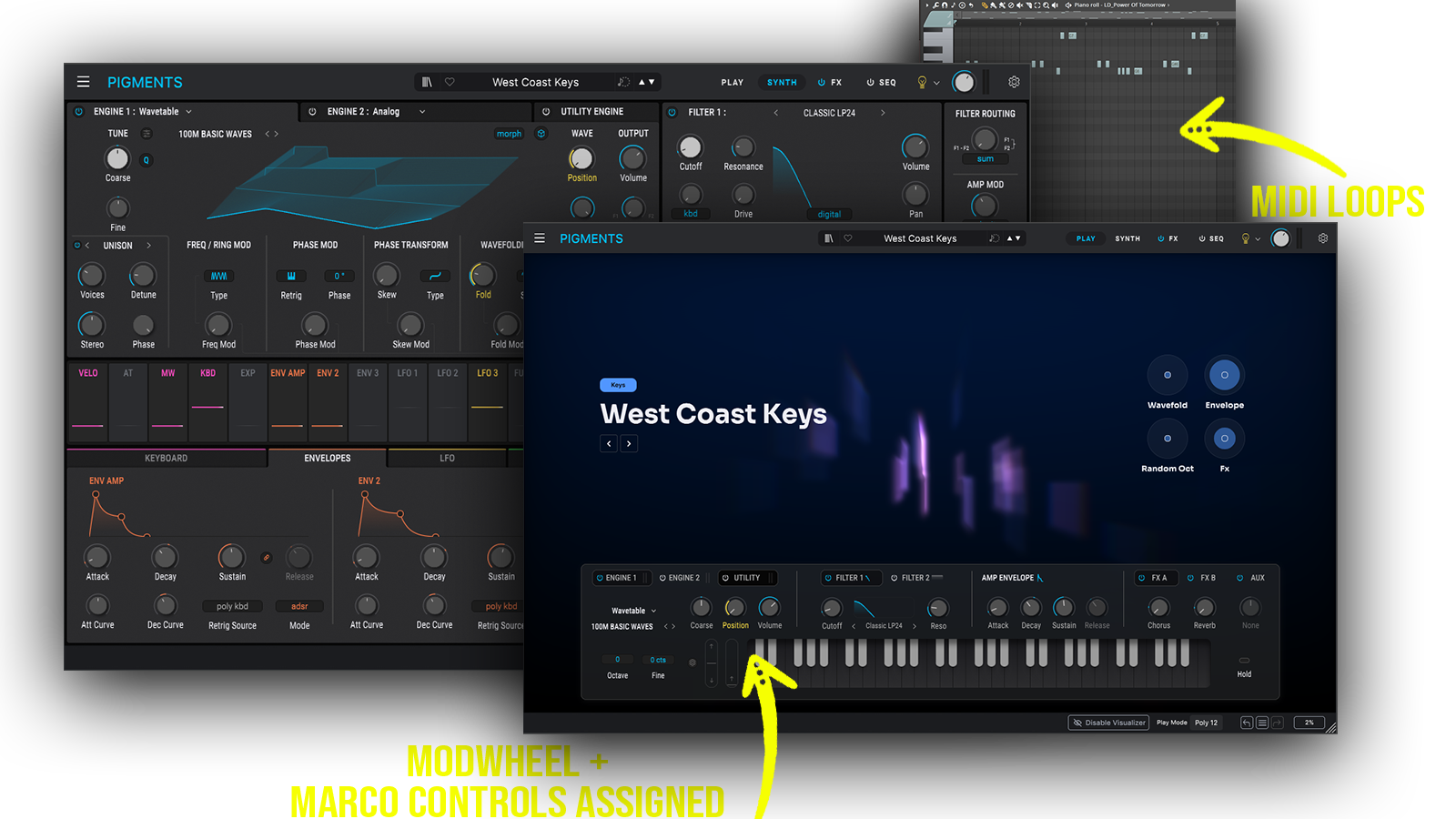The width and height of the screenshot is (1456, 819).
Task: Click the Retrig keyboard icon in Phase Mod
Action: coord(291,276)
